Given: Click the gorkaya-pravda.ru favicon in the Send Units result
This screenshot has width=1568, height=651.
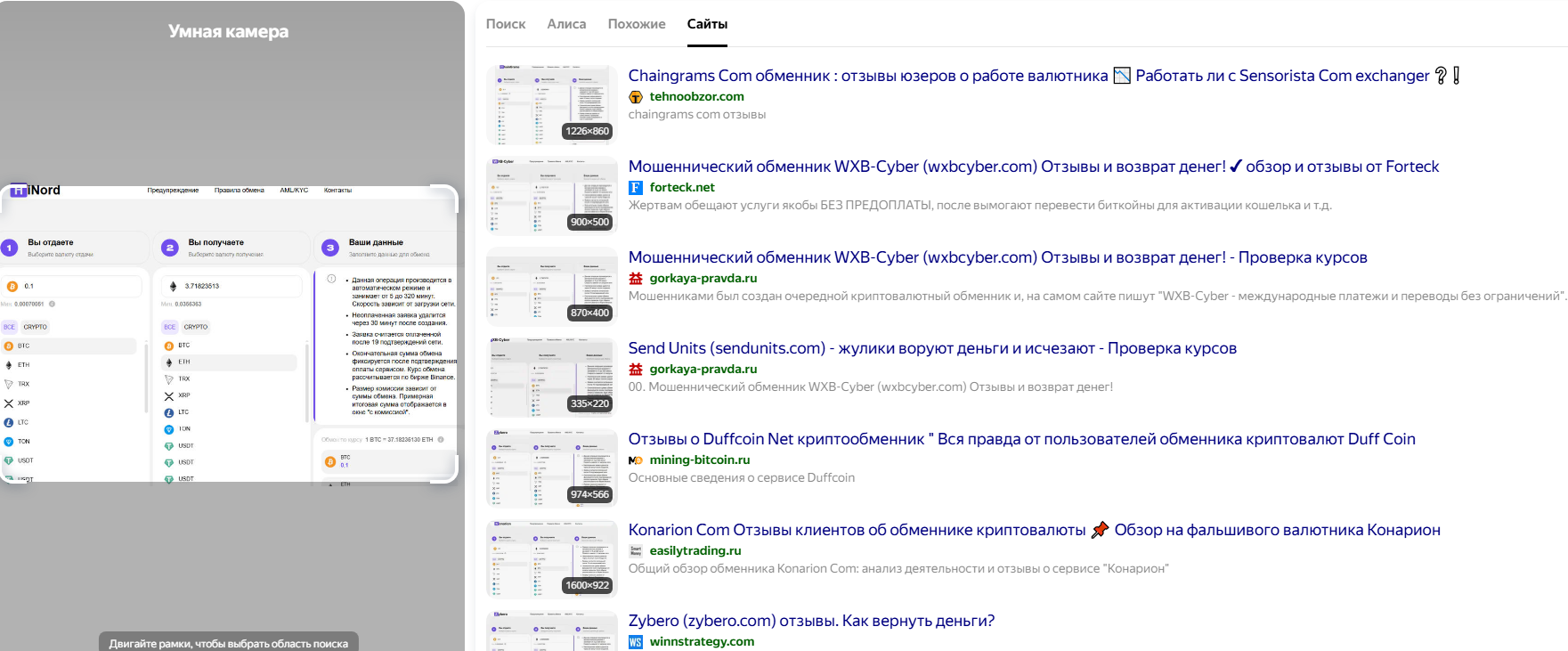Looking at the screenshot, I should tap(636, 370).
